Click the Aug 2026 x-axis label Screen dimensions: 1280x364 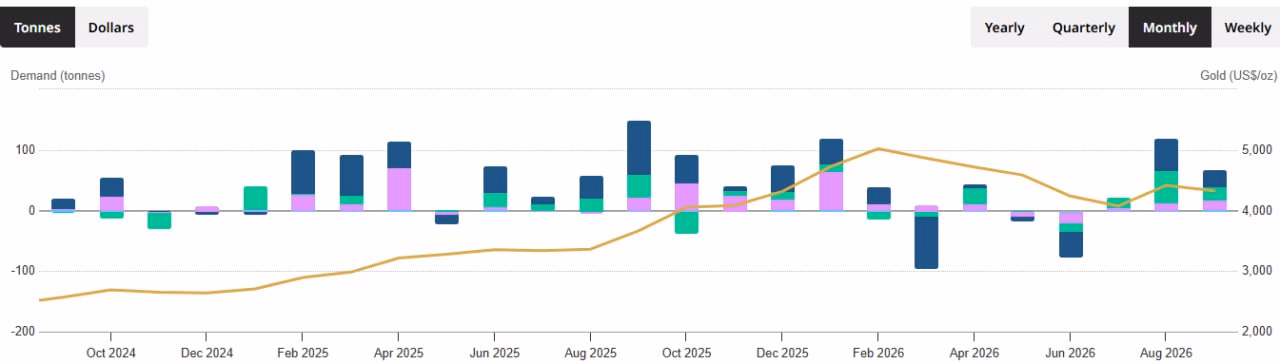1166,353
